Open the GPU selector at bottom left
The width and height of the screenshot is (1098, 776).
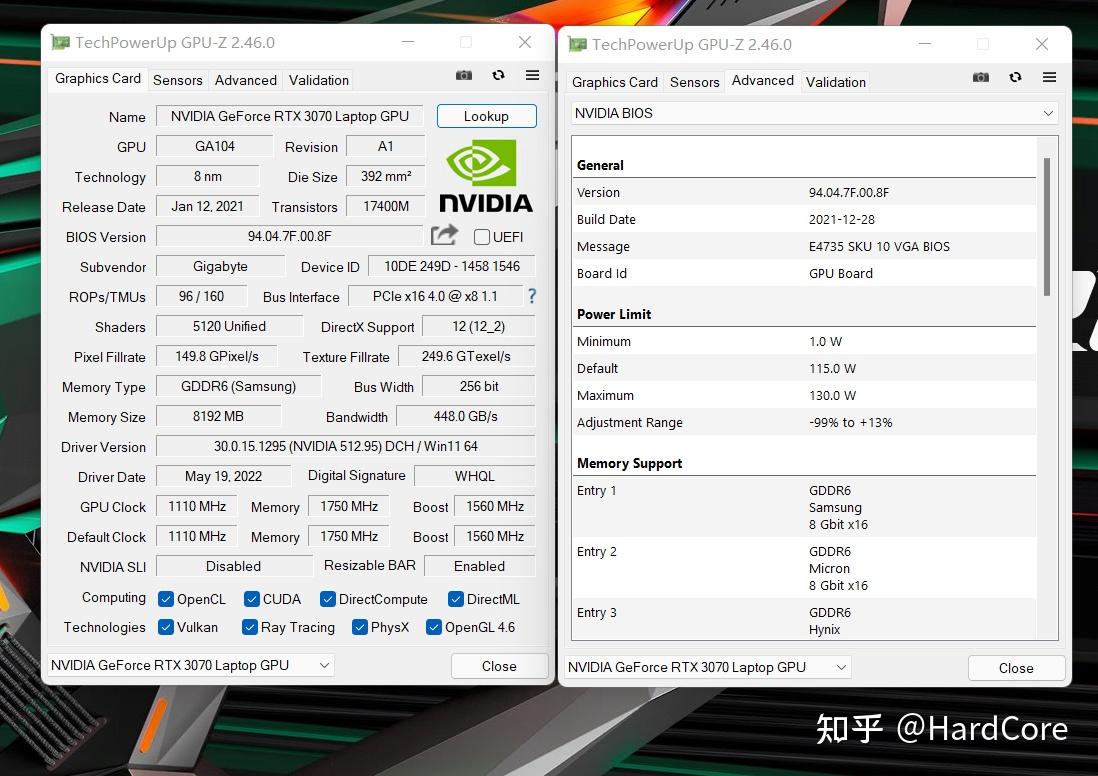190,664
